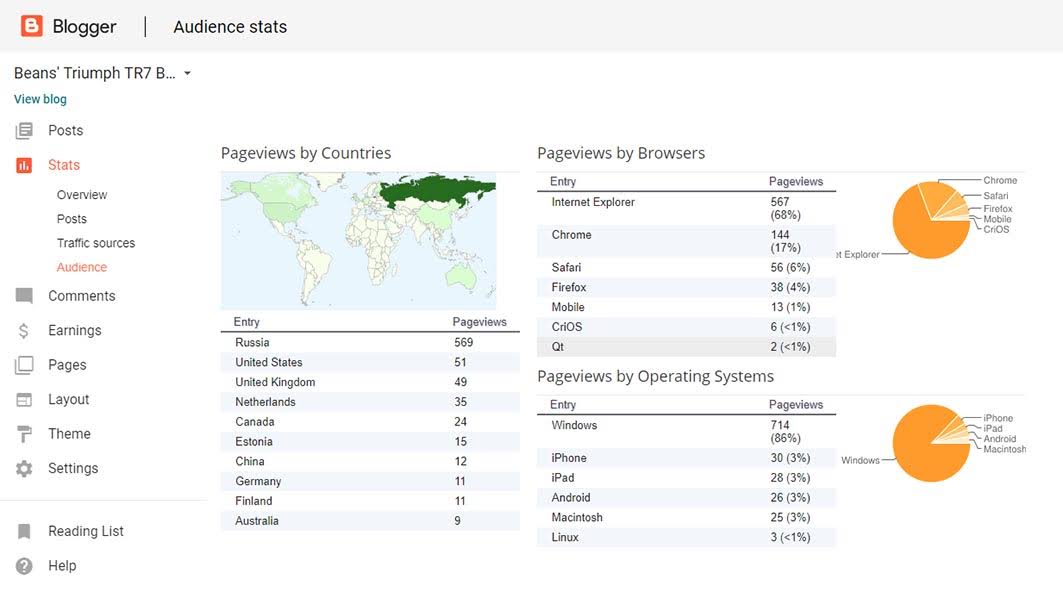
Task: Click the Blogger wordmark text
Action: tap(84, 26)
